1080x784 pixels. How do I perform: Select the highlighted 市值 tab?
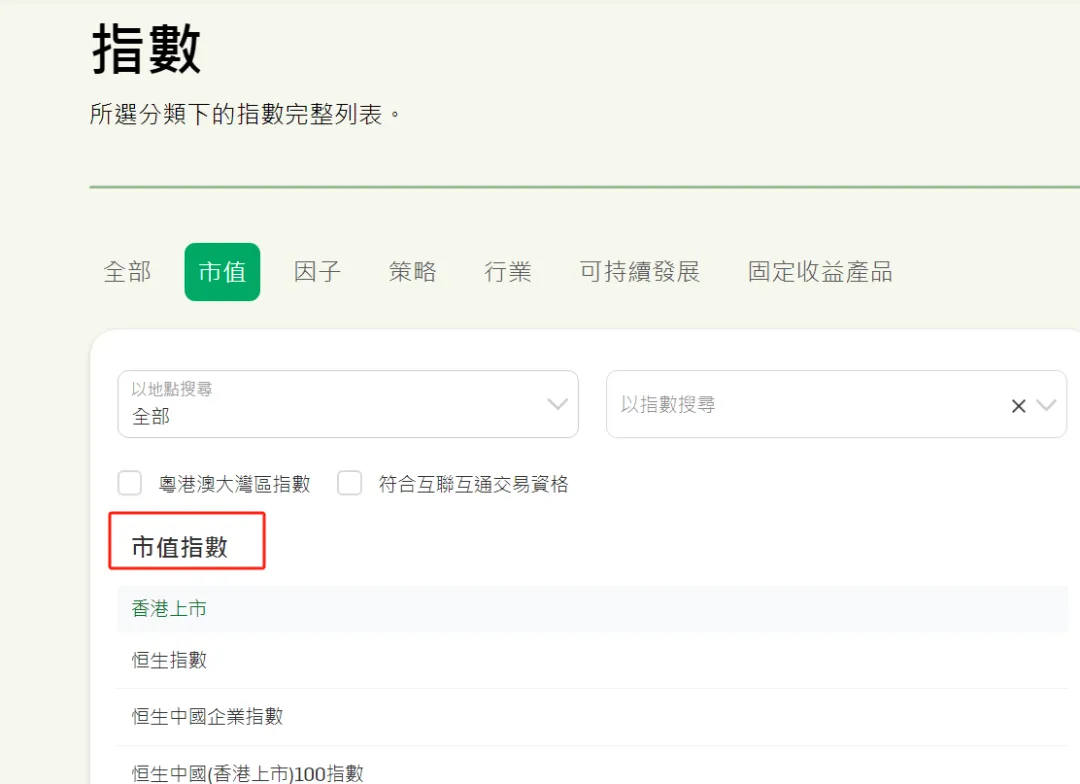point(222,272)
